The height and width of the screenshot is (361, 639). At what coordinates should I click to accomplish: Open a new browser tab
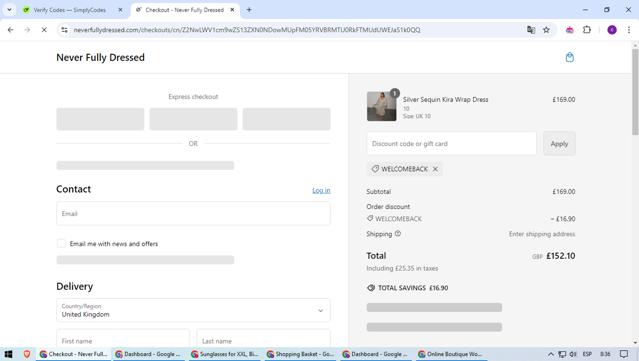(x=249, y=10)
